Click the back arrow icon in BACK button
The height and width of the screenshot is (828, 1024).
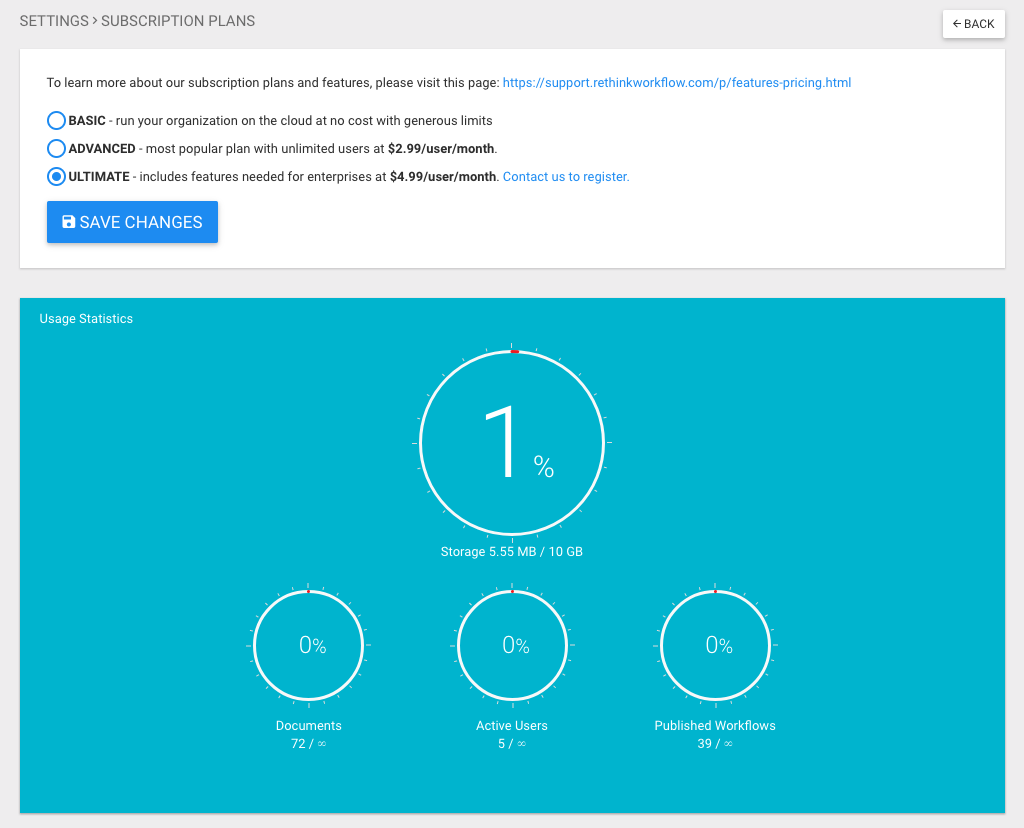click(x=958, y=23)
